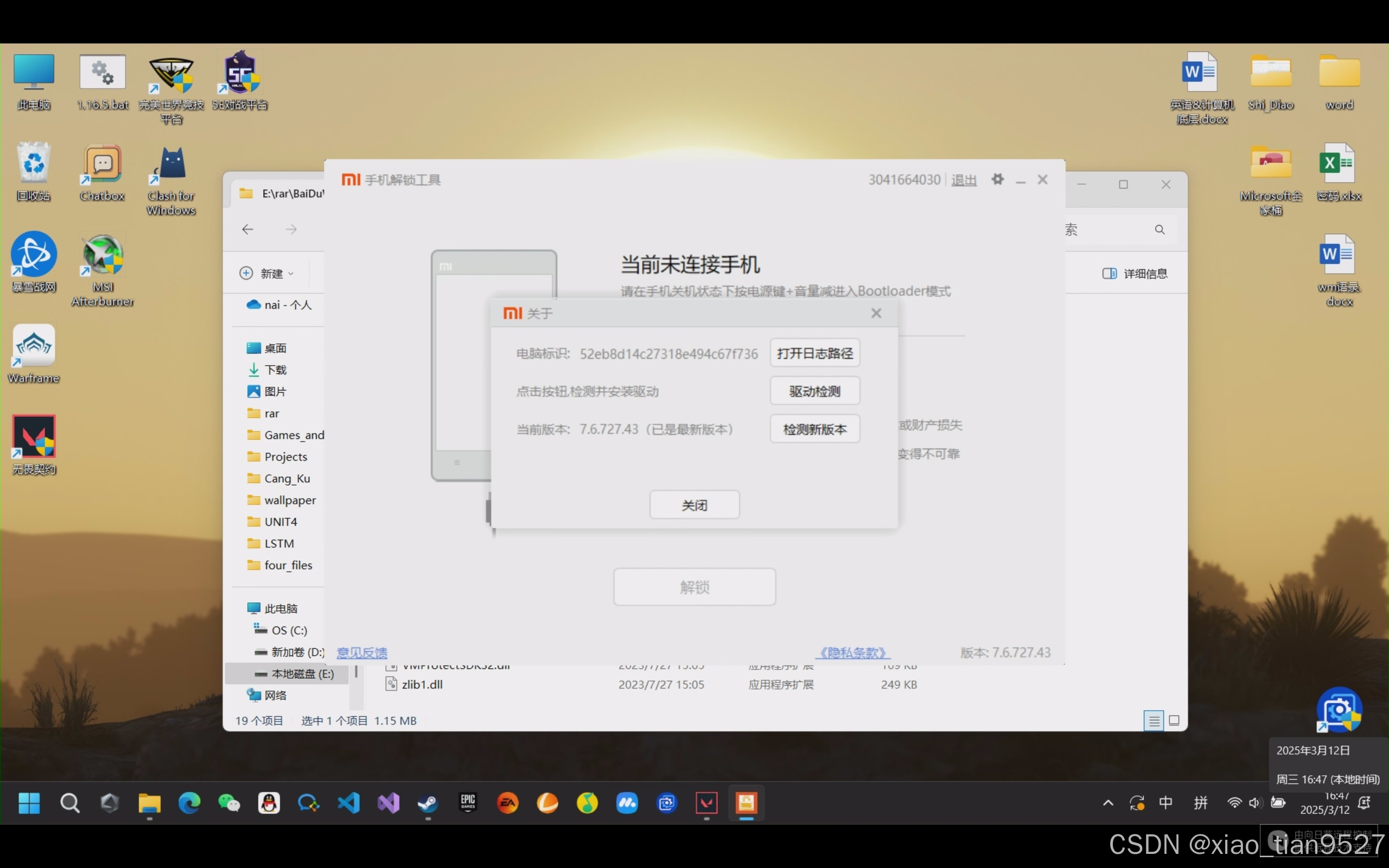Click the Explorer back arrow
Screen dimensions: 1389x868
tap(248, 229)
